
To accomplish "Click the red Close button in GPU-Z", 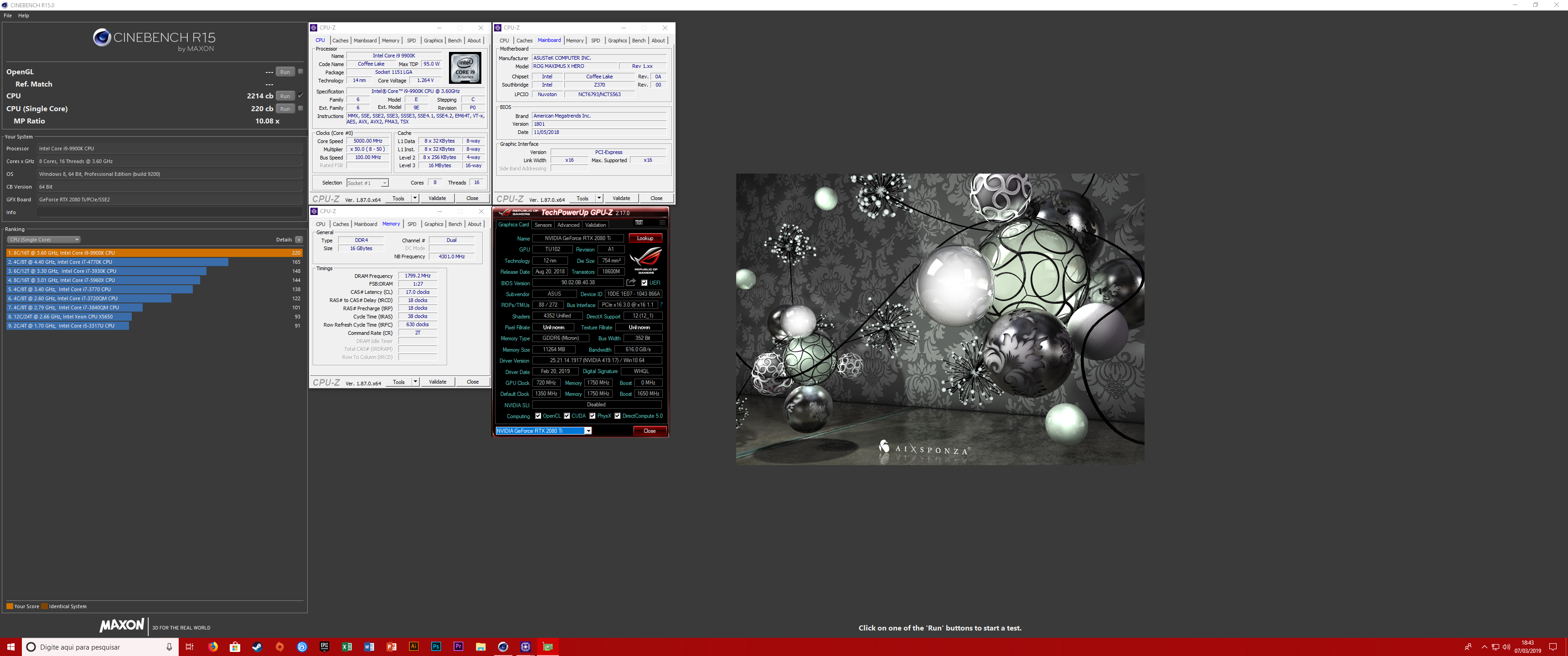I will tap(650, 431).
